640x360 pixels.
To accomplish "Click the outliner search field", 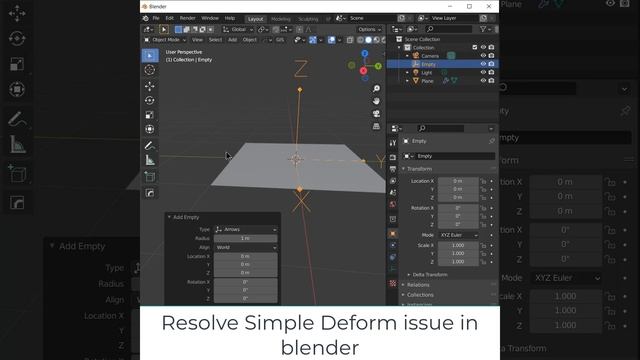I will pos(448,29).
